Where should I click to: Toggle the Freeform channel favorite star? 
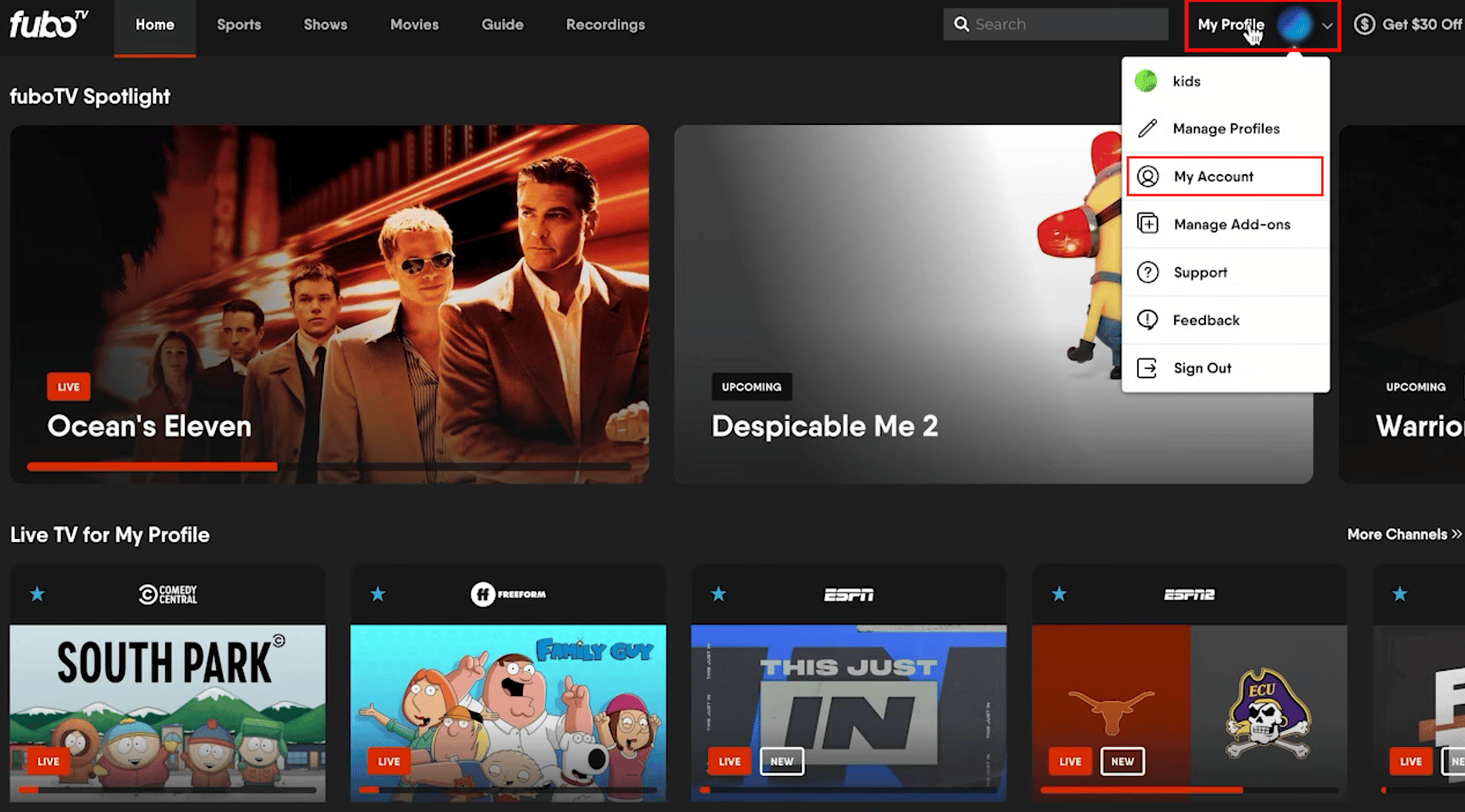pyautogui.click(x=377, y=593)
